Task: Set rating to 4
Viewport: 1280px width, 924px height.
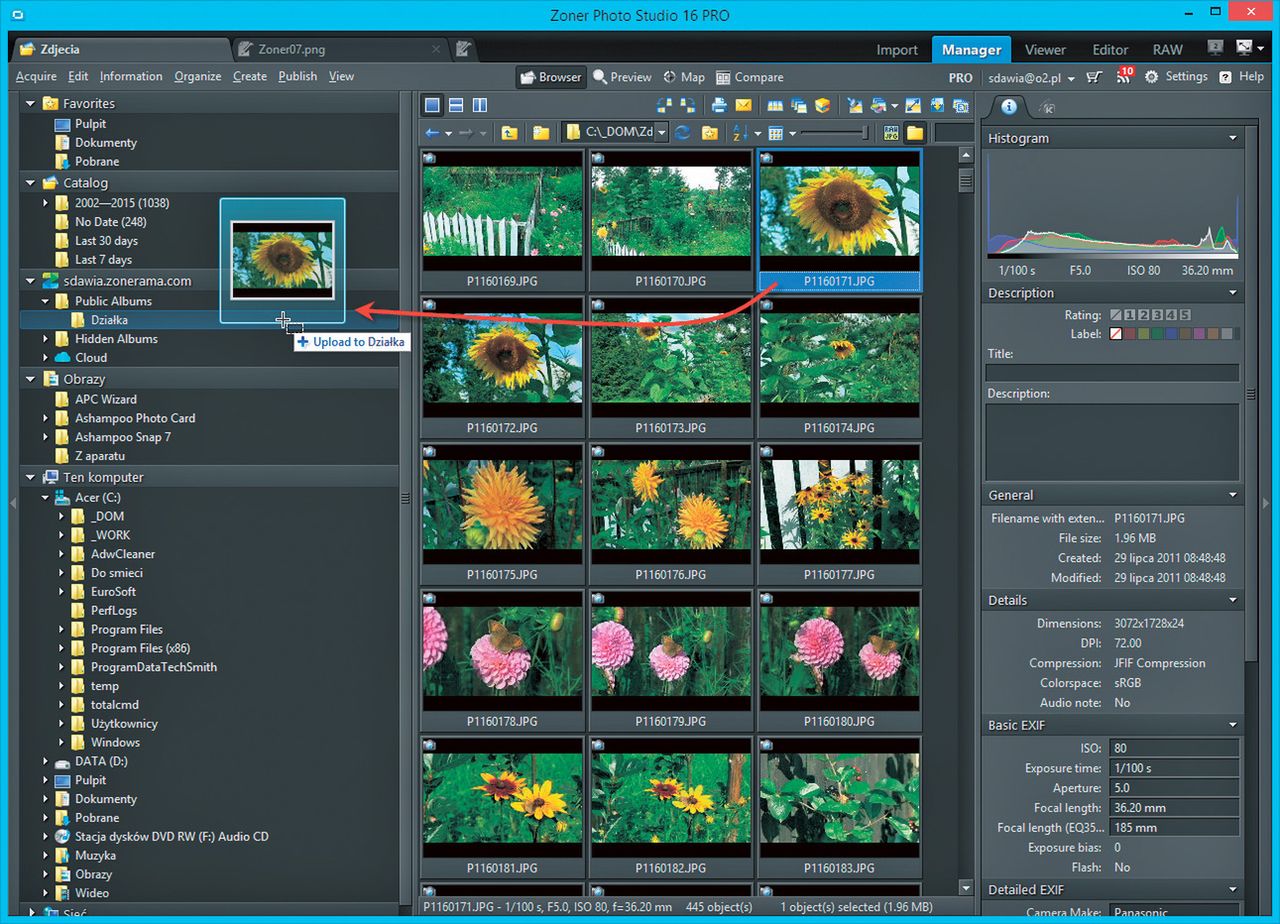Action: 1171,315
